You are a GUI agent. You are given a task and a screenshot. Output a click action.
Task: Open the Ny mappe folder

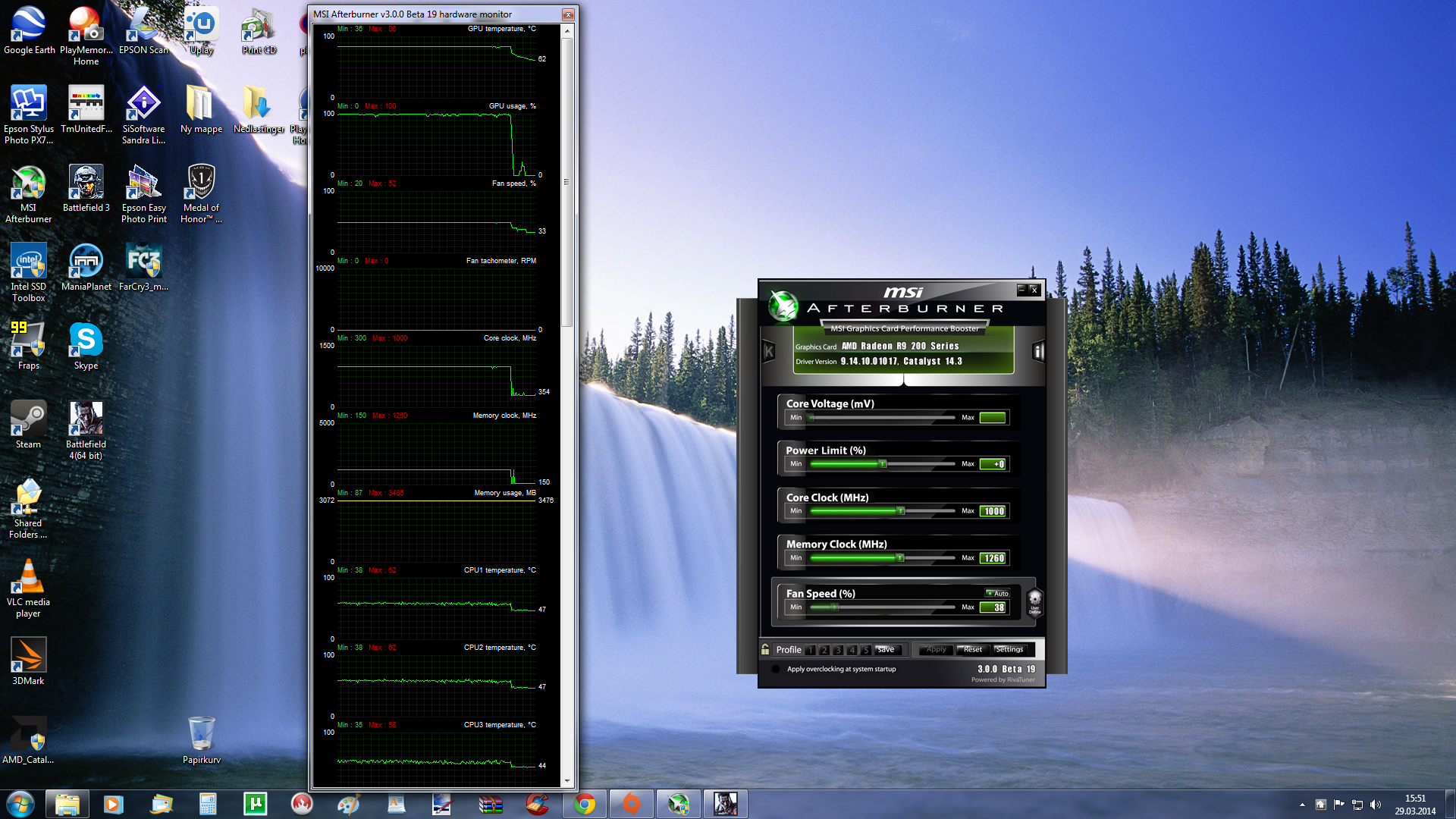click(201, 110)
